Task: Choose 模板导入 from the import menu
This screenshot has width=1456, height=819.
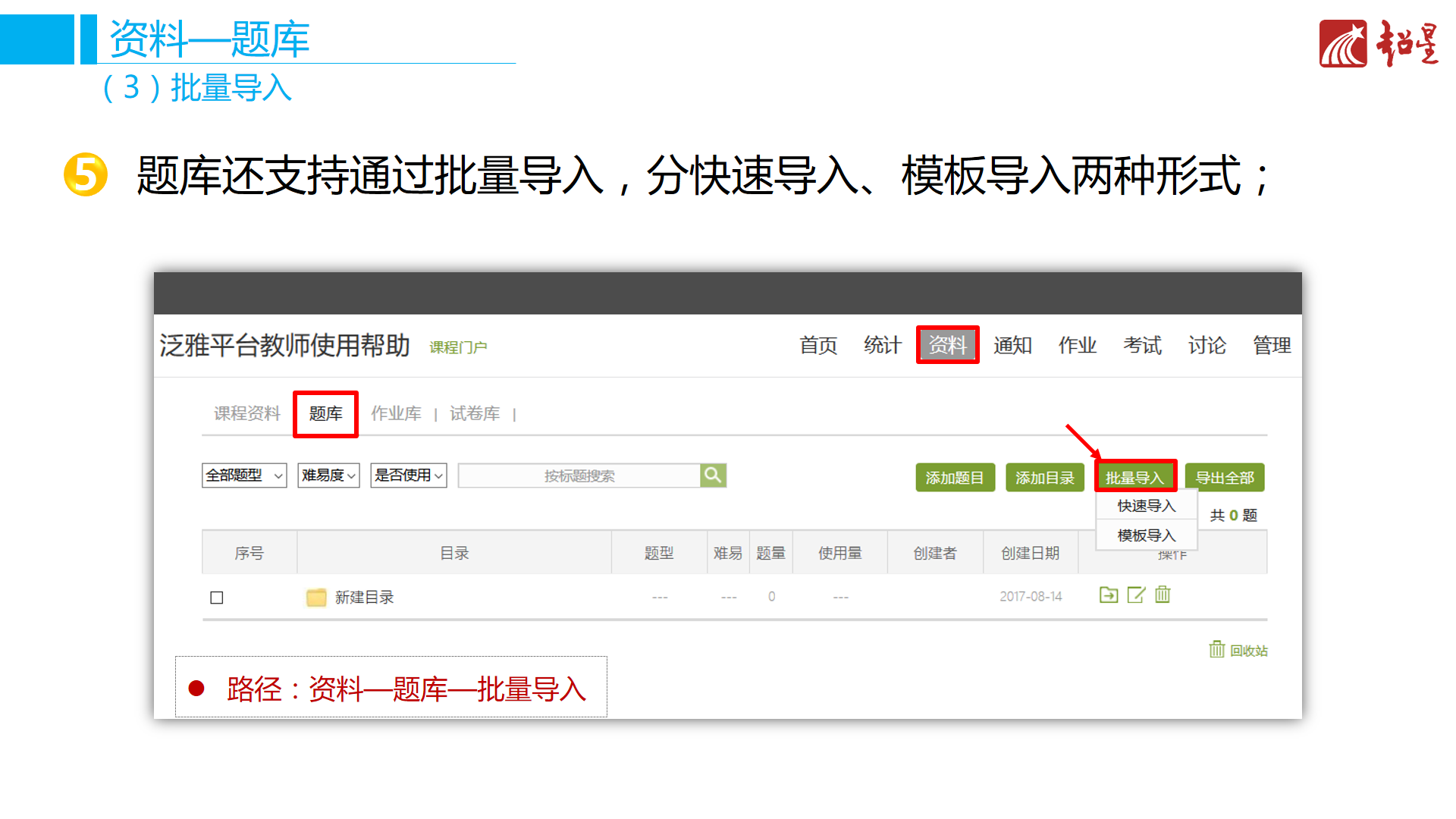Action: 1146,535
